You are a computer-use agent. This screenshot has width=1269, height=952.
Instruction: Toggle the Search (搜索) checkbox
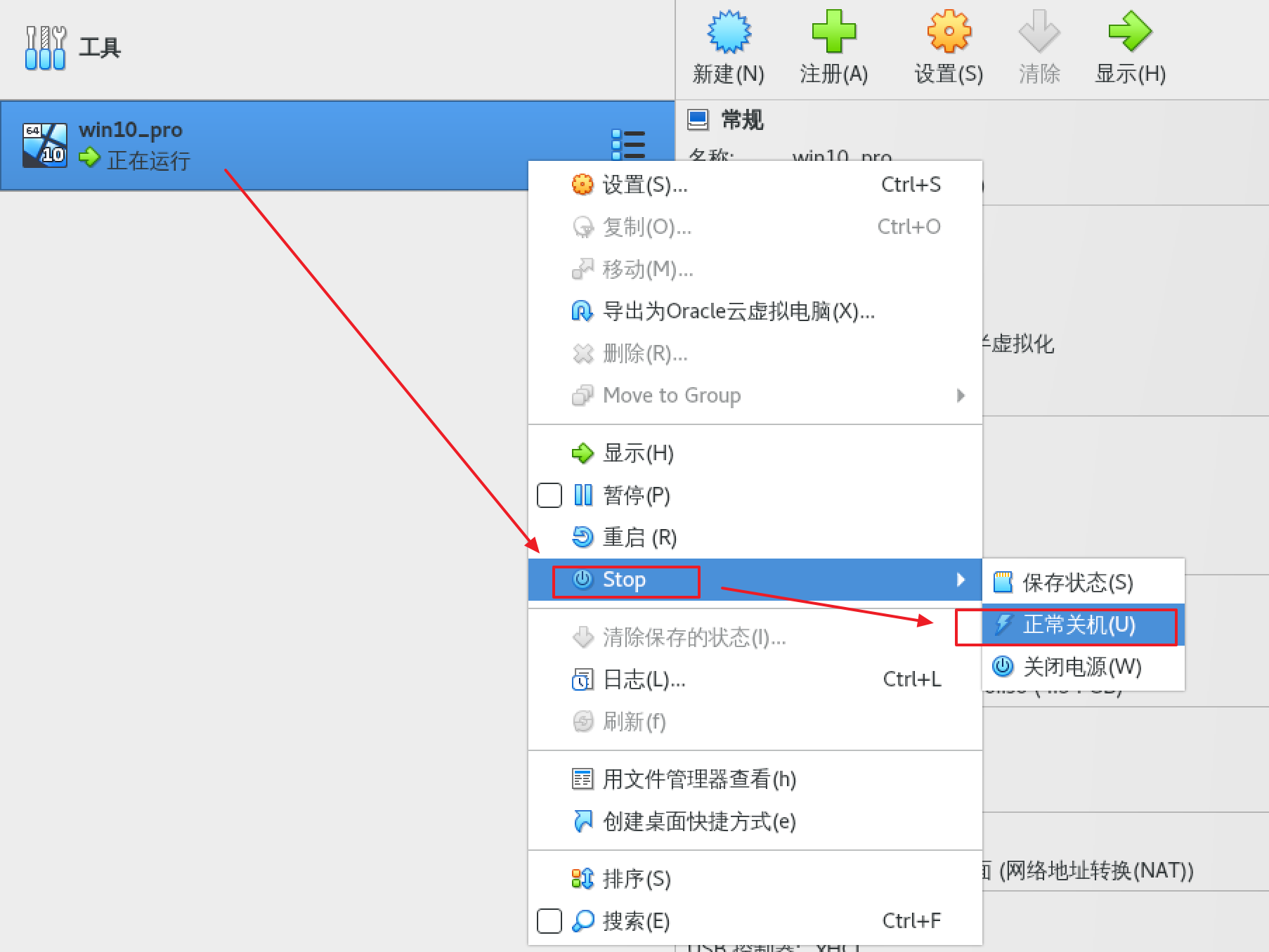coord(549,921)
